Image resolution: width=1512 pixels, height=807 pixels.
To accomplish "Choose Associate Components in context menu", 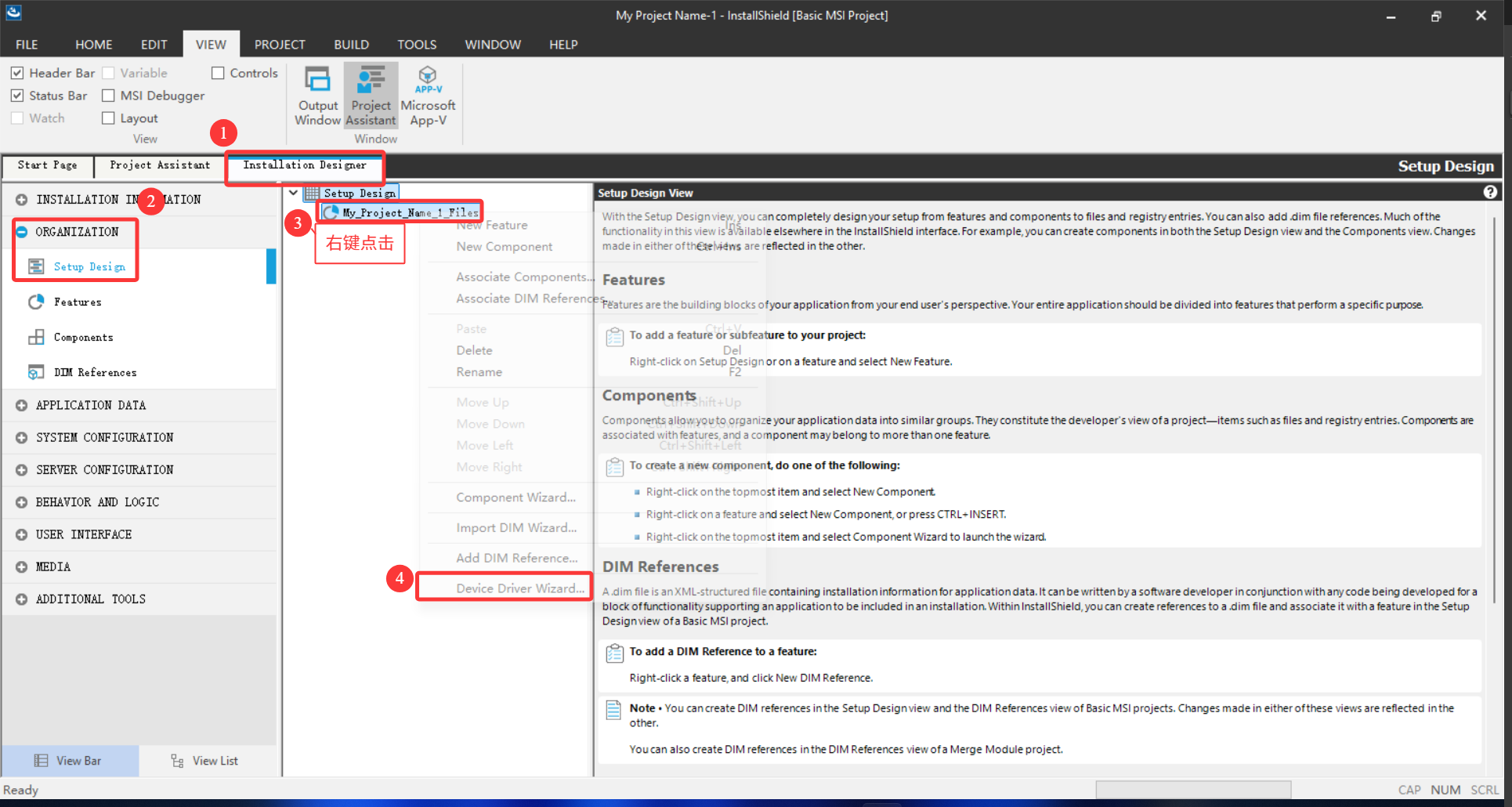I will tap(525, 277).
